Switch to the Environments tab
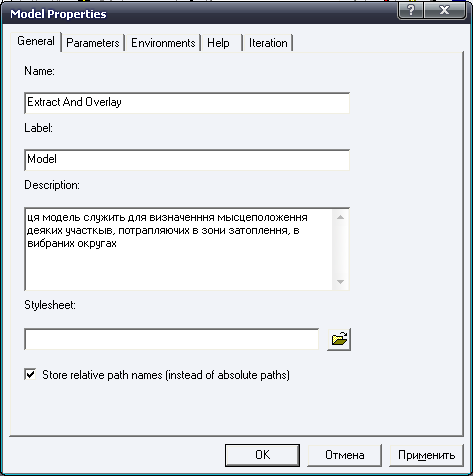 coord(163,43)
